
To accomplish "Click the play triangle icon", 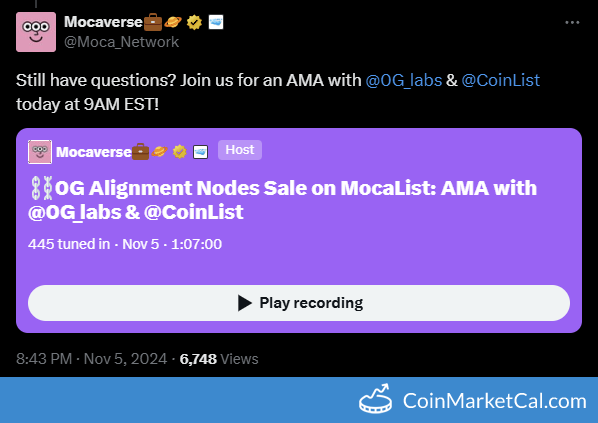I will coord(244,303).
